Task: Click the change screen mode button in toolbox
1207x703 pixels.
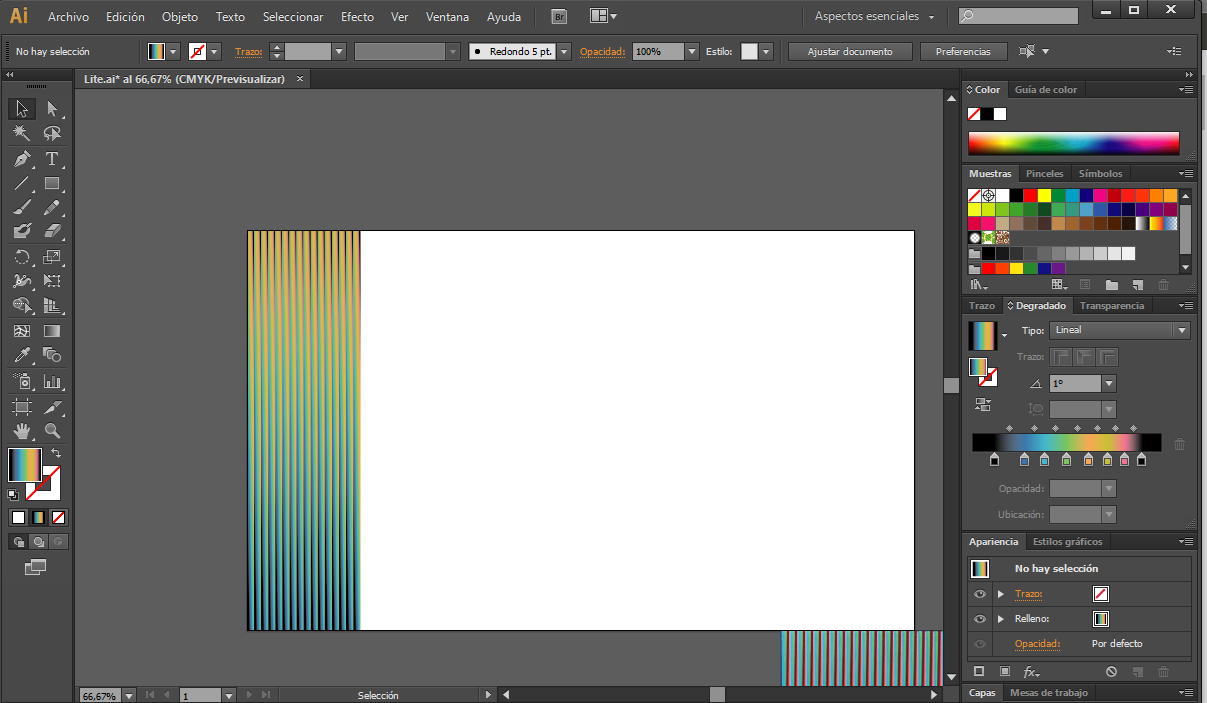Action: pyautogui.click(x=36, y=567)
